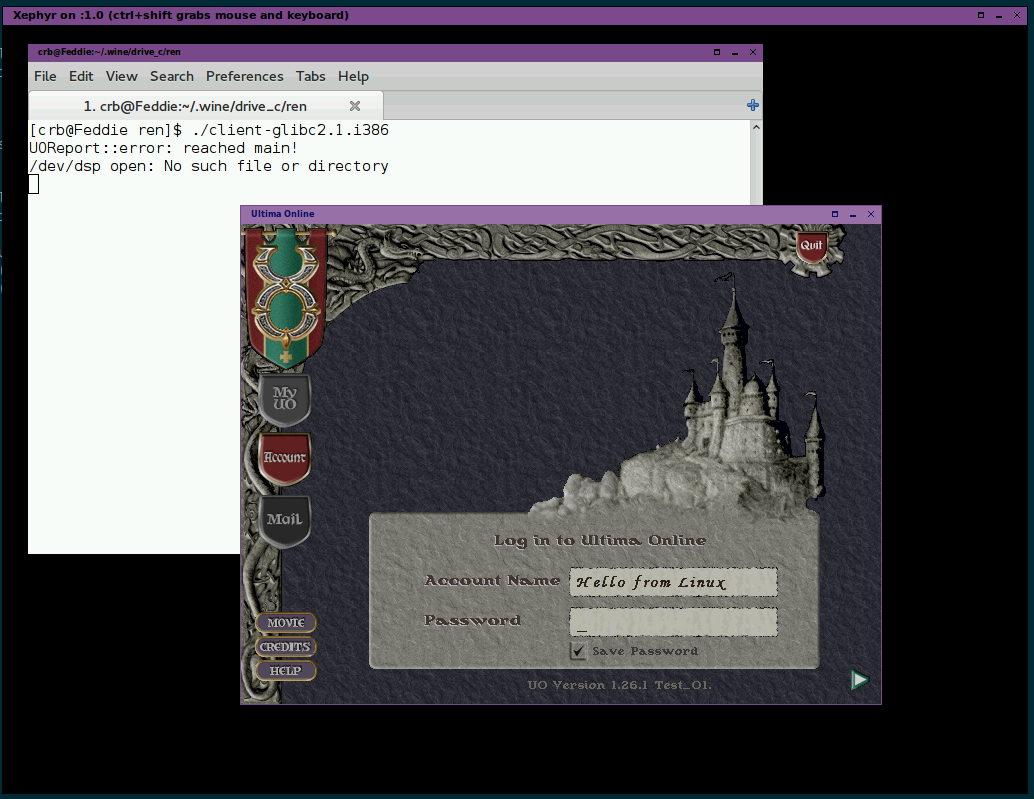Screen dimensions: 1034x799
Task: Open the View menu in terminal
Action: (122, 76)
